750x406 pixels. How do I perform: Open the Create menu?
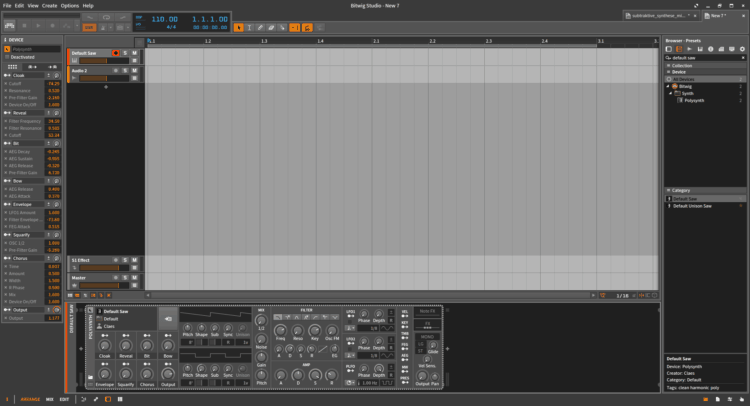[49, 6]
